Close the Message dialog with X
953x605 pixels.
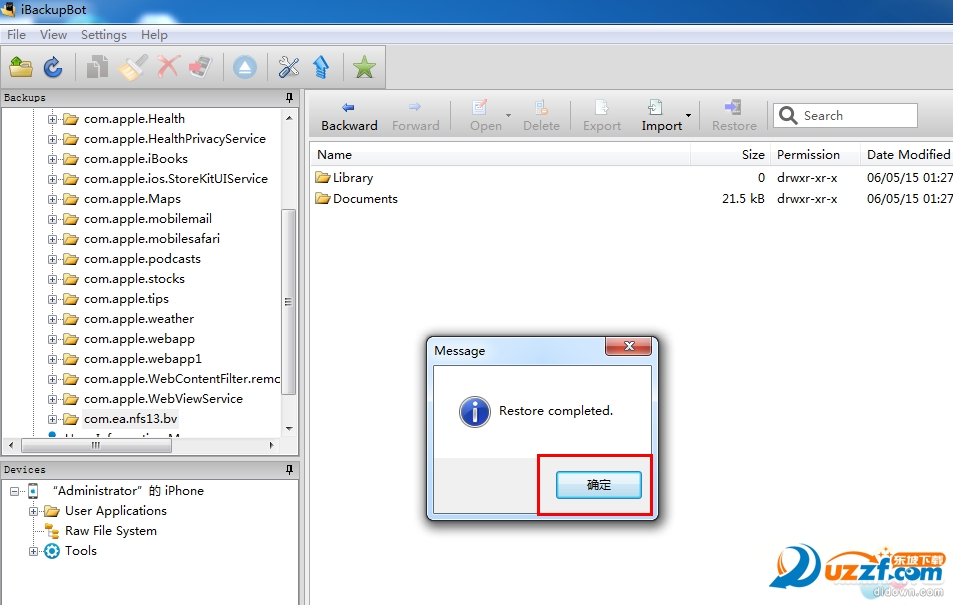[x=628, y=346]
